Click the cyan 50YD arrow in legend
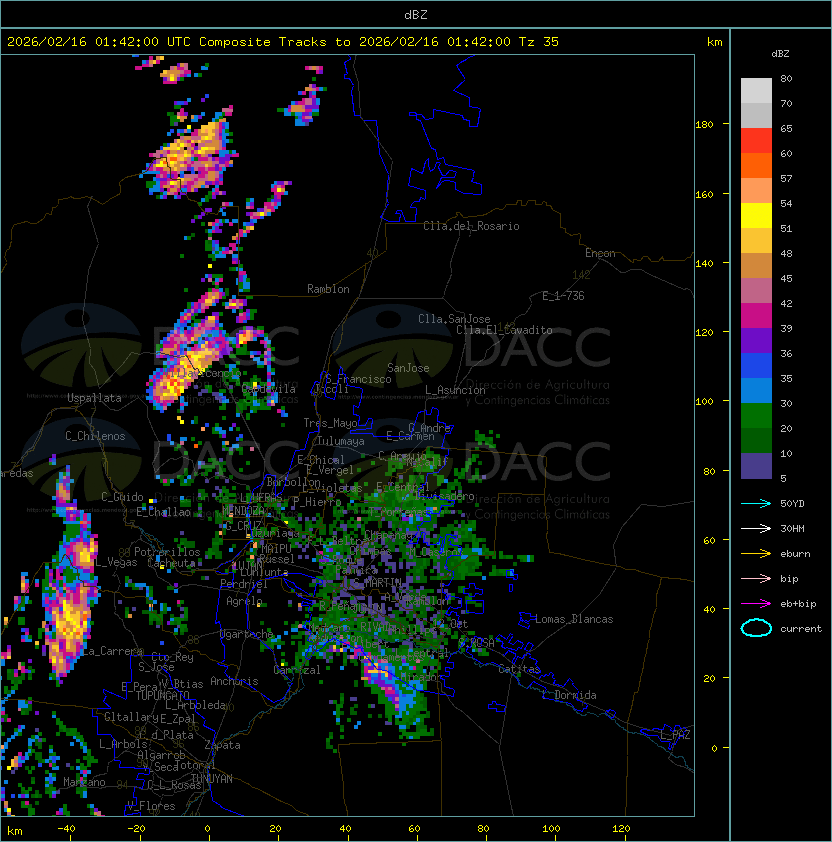The height and width of the screenshot is (842, 832). (x=756, y=503)
